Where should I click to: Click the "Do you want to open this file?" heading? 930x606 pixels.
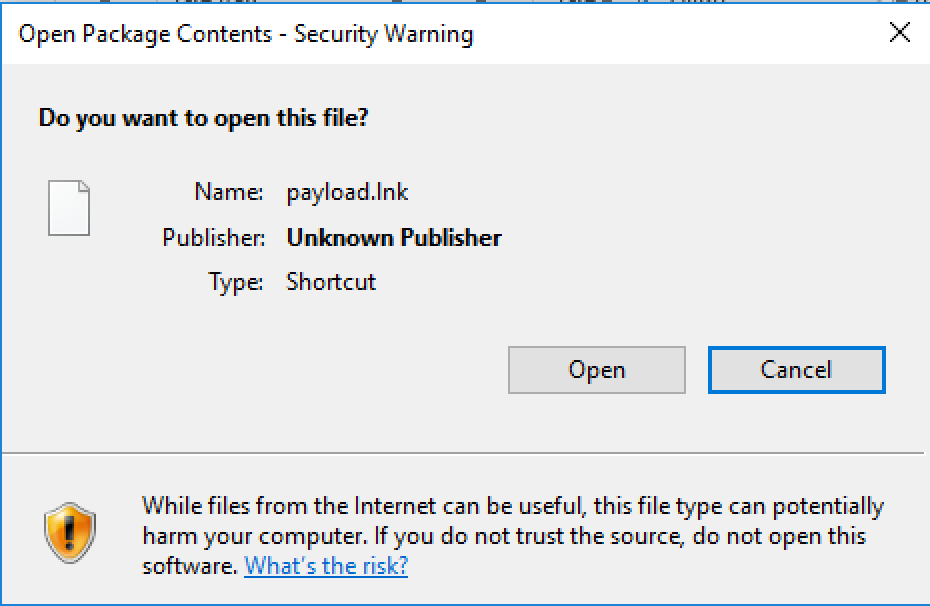203,118
